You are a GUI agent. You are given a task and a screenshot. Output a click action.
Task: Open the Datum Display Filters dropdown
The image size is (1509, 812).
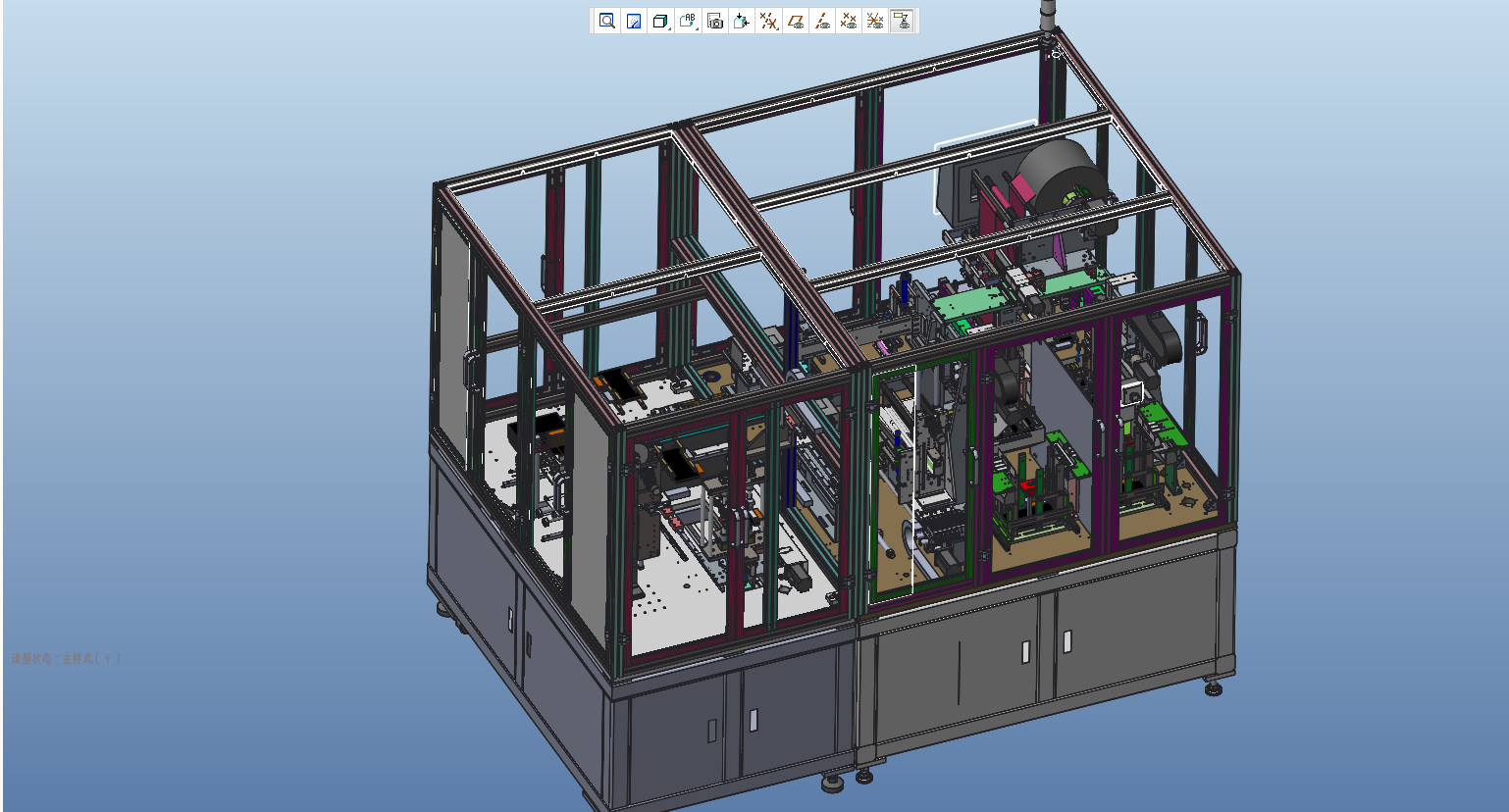768,21
